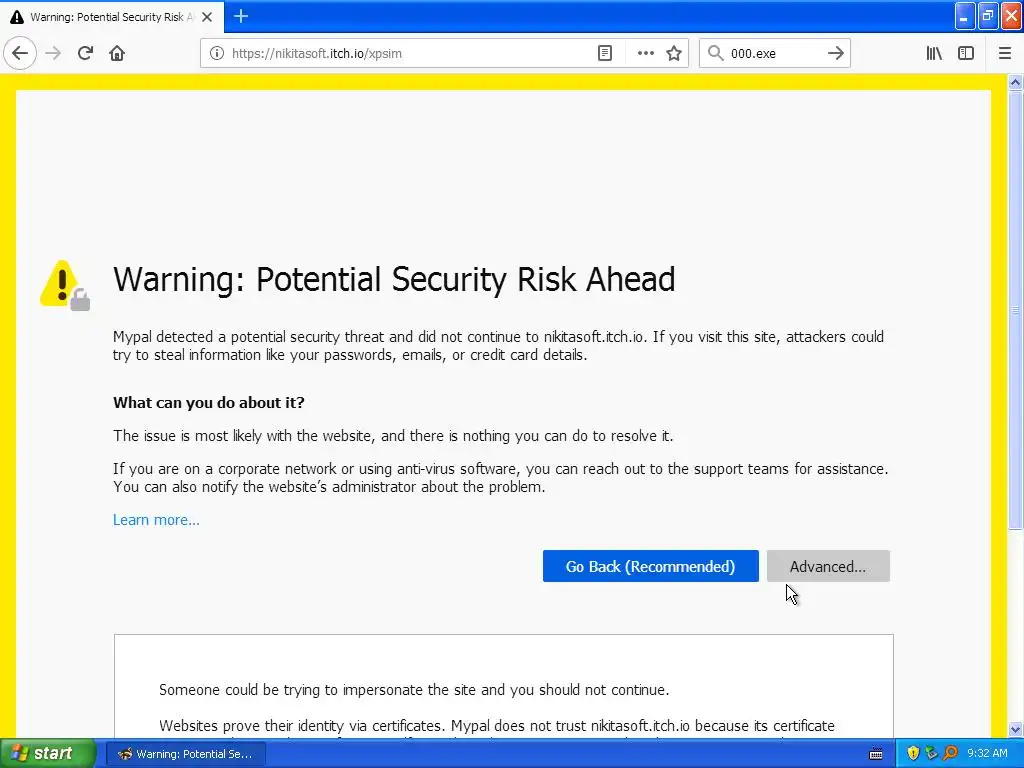Show site information icon in address bar
This screenshot has width=1024, height=768.
pyautogui.click(x=217, y=54)
